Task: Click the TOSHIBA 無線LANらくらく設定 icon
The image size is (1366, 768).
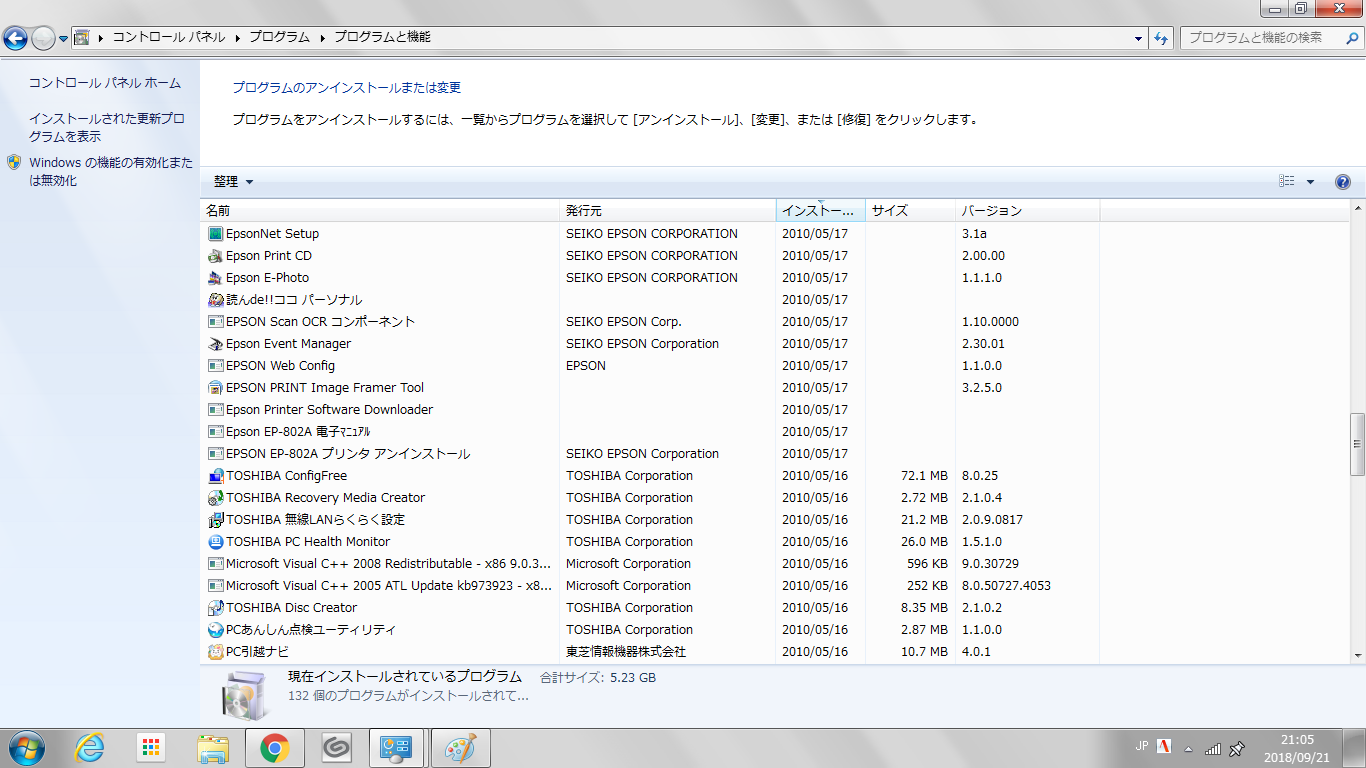Action: tap(215, 520)
